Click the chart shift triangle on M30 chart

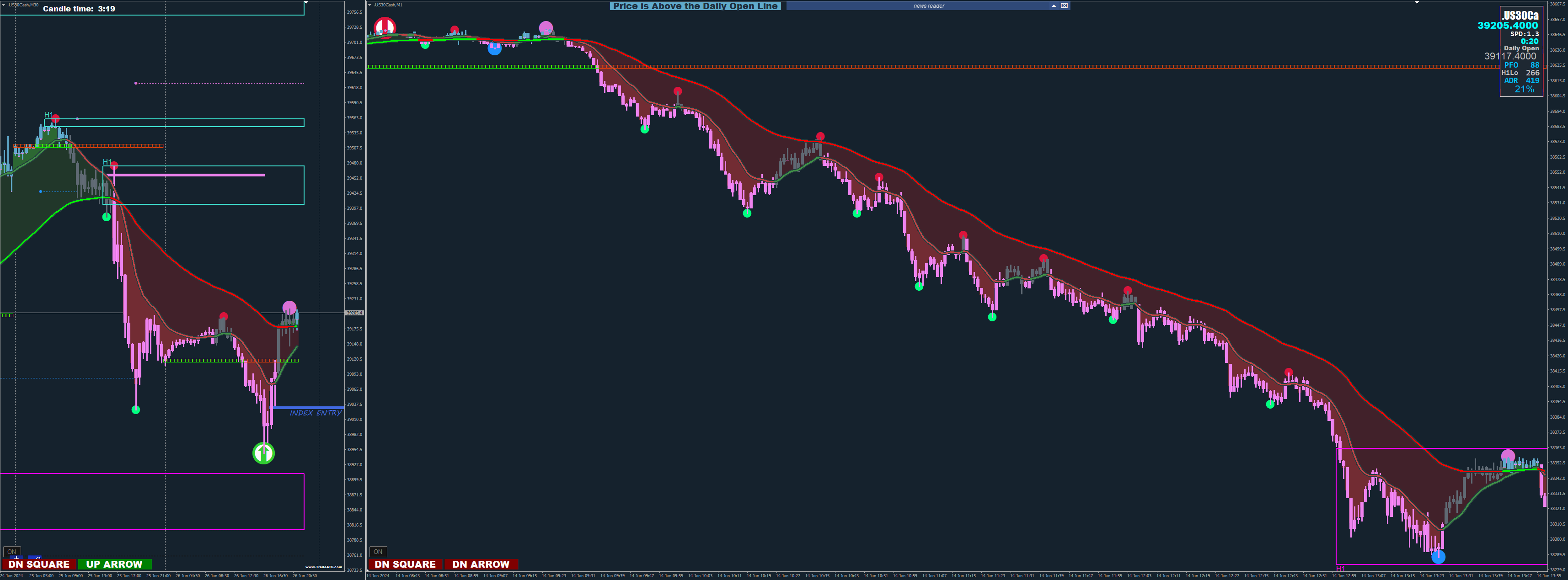pyautogui.click(x=306, y=3)
